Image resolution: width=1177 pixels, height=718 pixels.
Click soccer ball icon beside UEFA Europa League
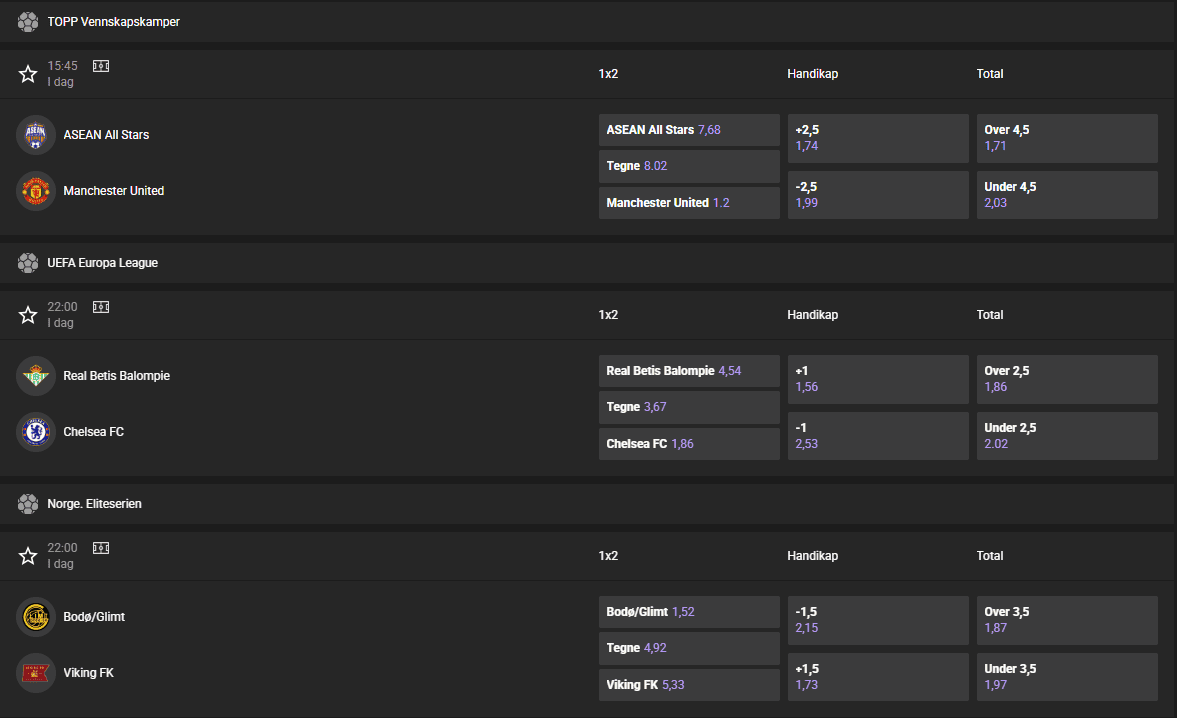[x=28, y=263]
